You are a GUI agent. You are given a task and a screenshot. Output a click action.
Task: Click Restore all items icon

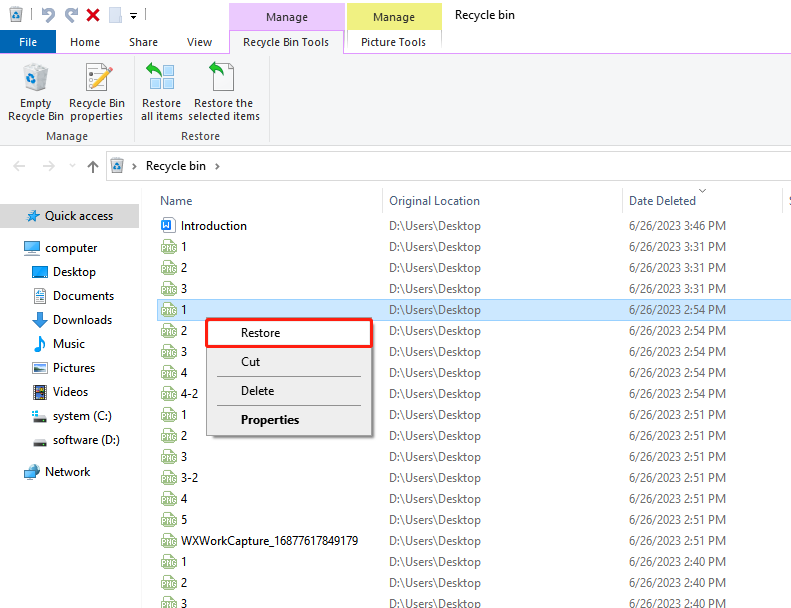[161, 77]
